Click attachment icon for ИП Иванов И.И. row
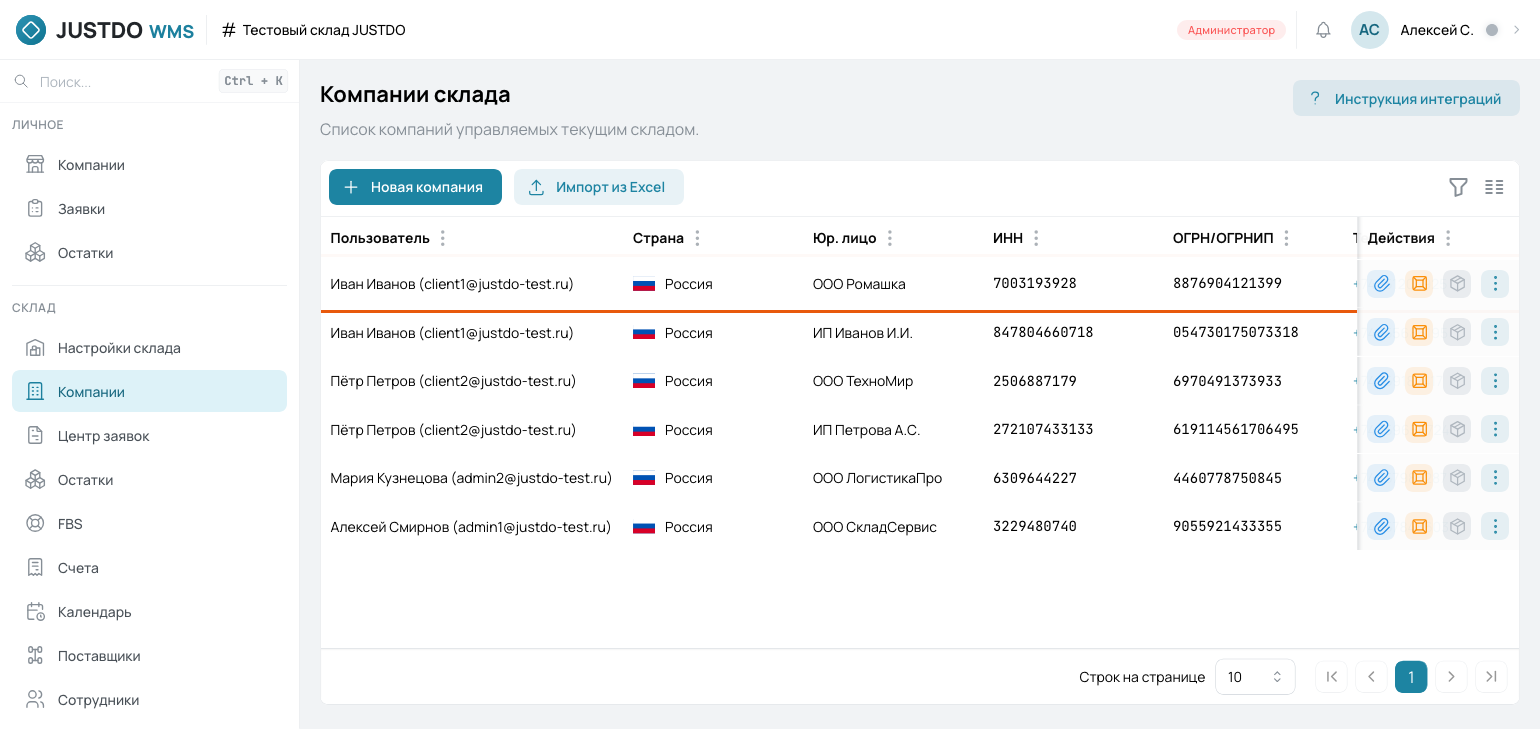Screen dimensions: 1540x729 pos(1381,332)
